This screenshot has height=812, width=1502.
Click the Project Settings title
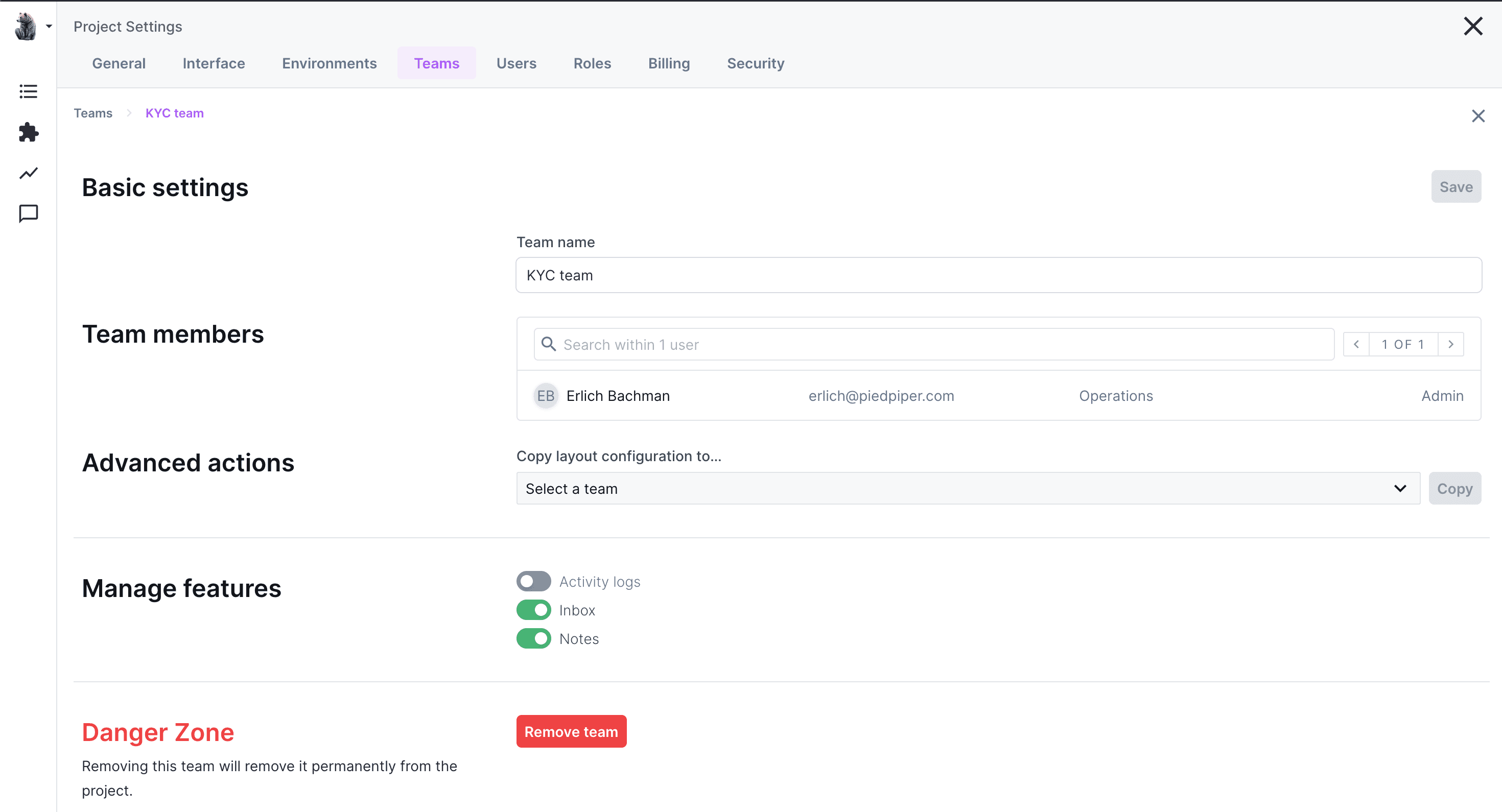point(128,26)
